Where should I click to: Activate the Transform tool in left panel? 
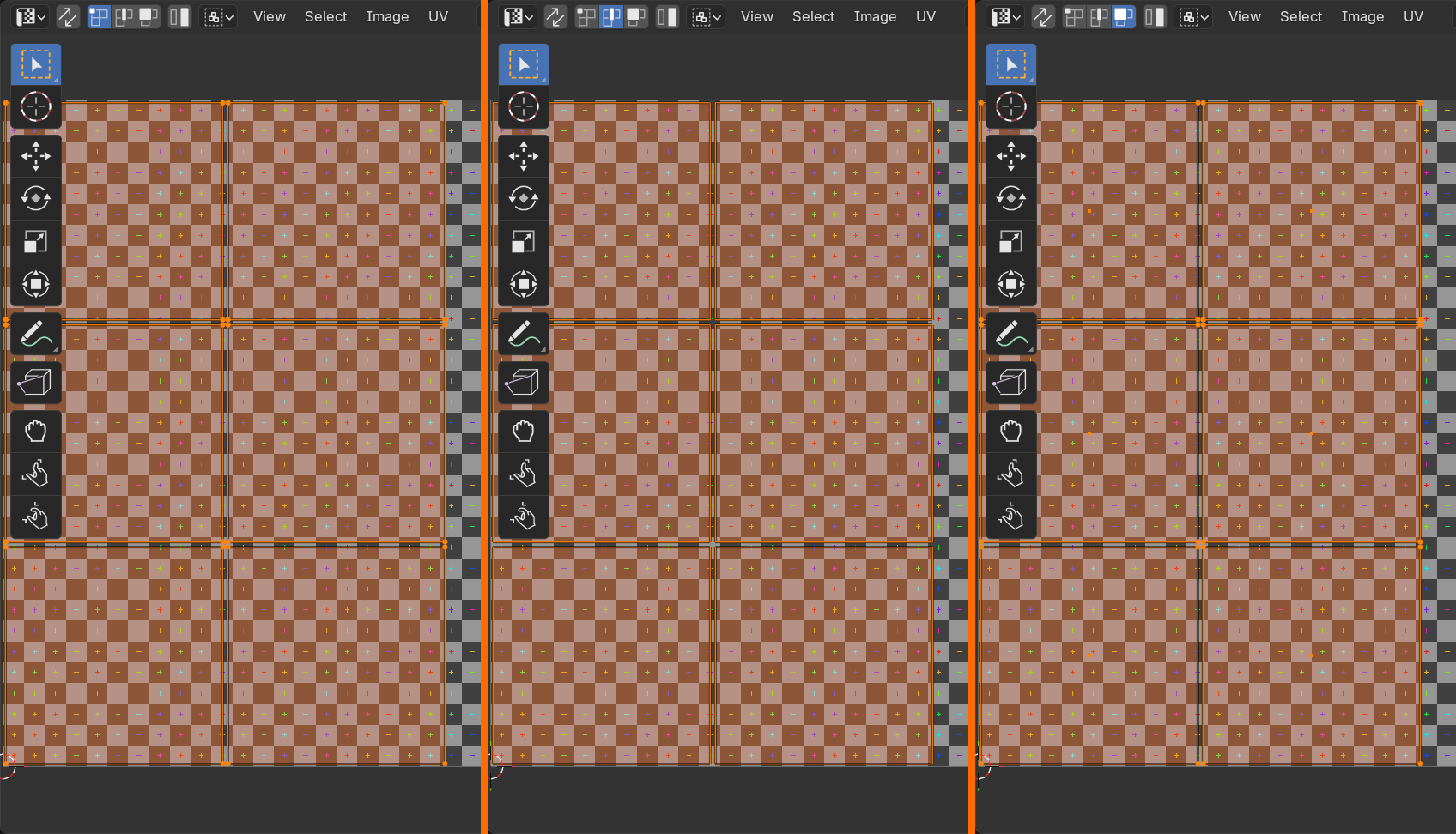coord(36,284)
